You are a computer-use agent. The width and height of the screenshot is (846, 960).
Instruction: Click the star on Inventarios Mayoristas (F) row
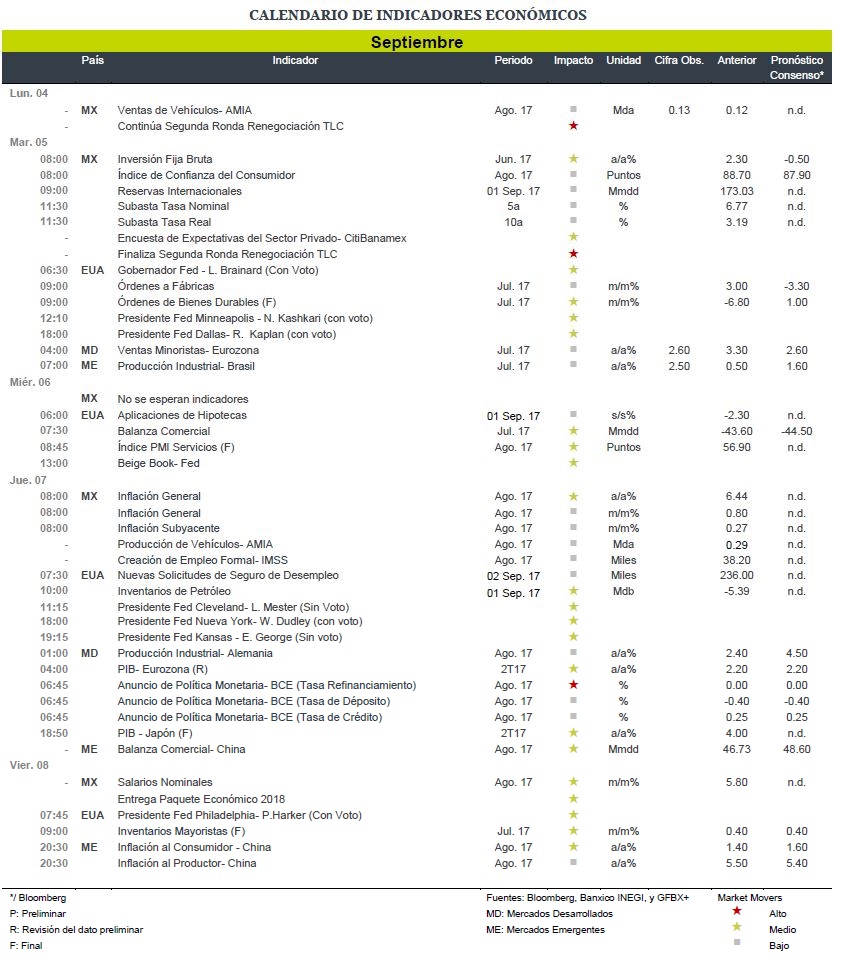coord(573,830)
